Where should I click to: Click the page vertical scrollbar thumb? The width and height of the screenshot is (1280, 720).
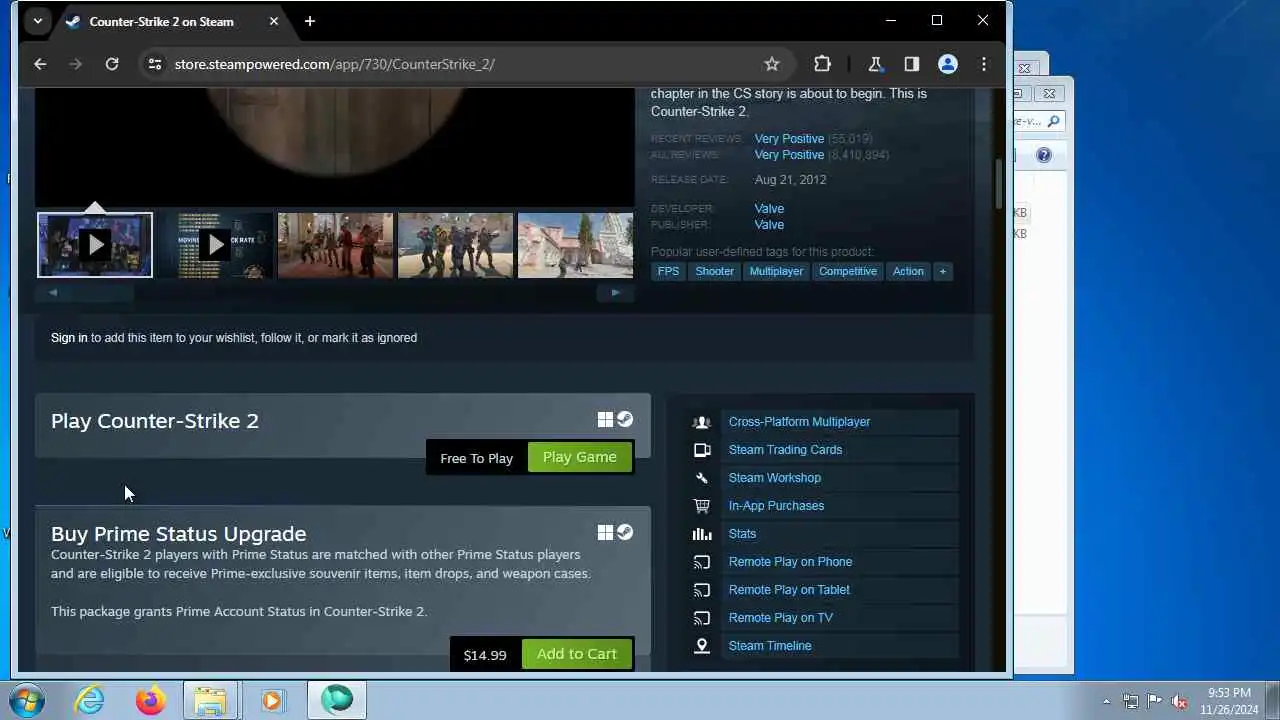[998, 184]
